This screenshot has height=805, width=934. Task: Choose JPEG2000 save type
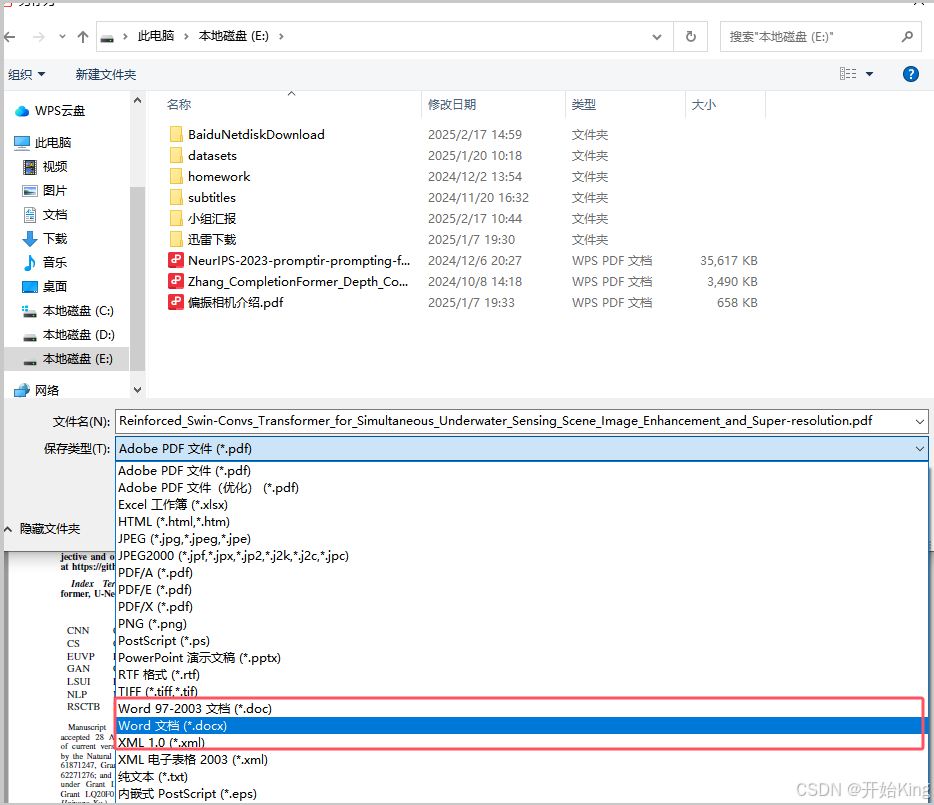521,556
